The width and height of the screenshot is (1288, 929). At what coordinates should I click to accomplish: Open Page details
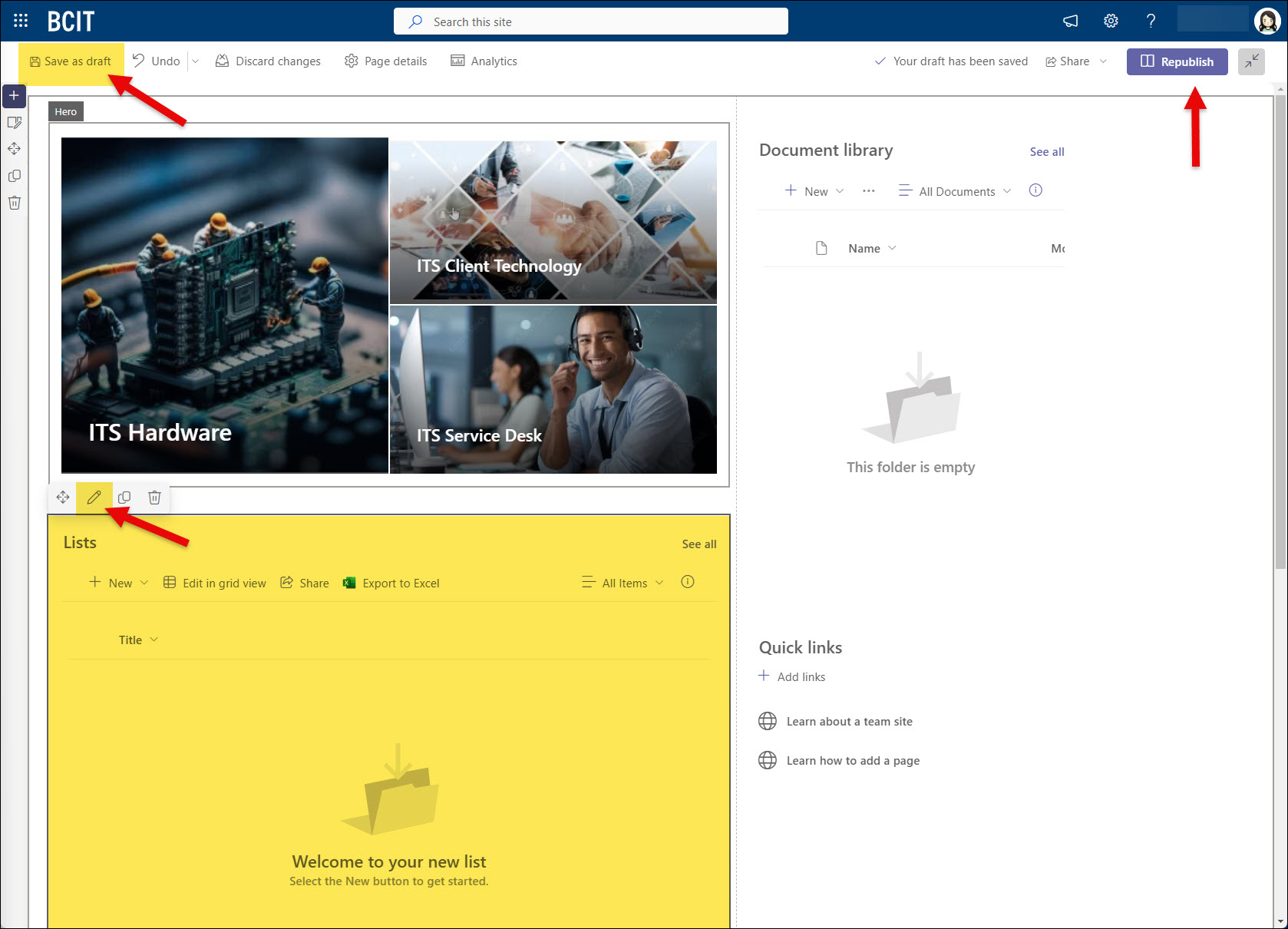(x=385, y=61)
